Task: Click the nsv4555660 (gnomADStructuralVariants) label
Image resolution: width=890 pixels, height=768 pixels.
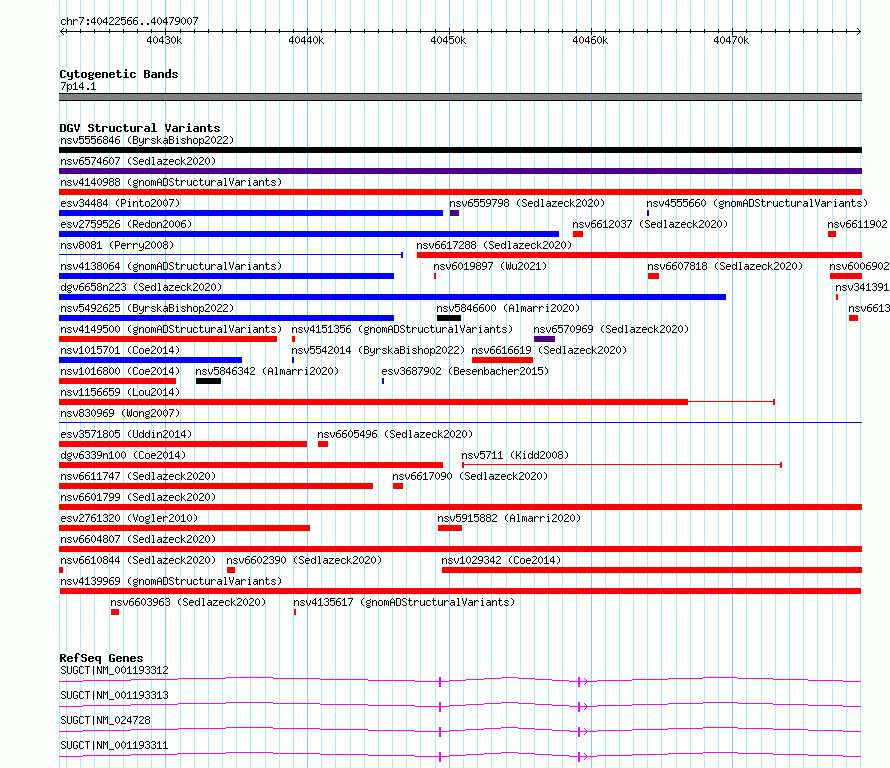Action: 757,203
